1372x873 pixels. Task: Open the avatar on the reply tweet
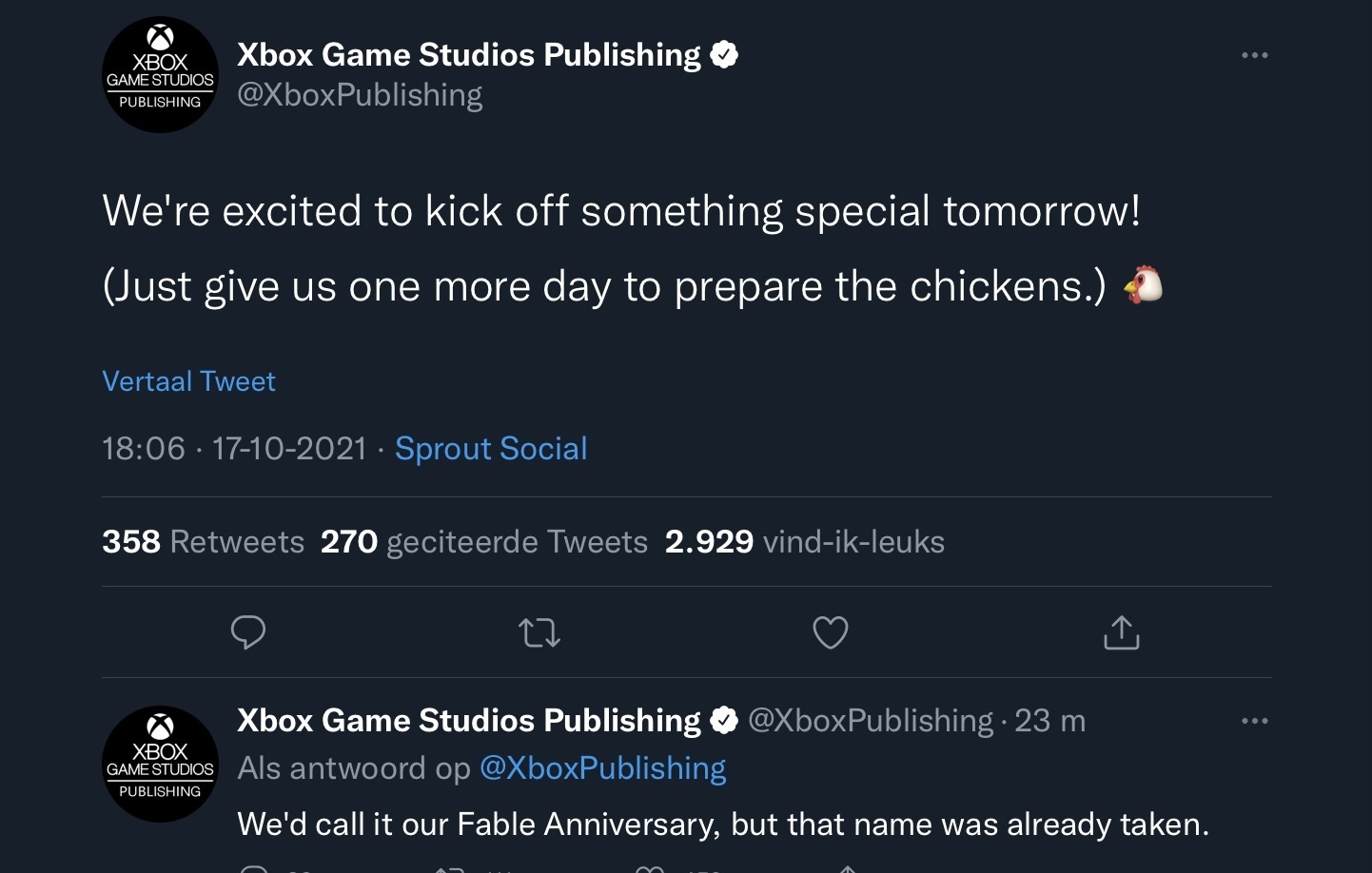pyautogui.click(x=160, y=764)
